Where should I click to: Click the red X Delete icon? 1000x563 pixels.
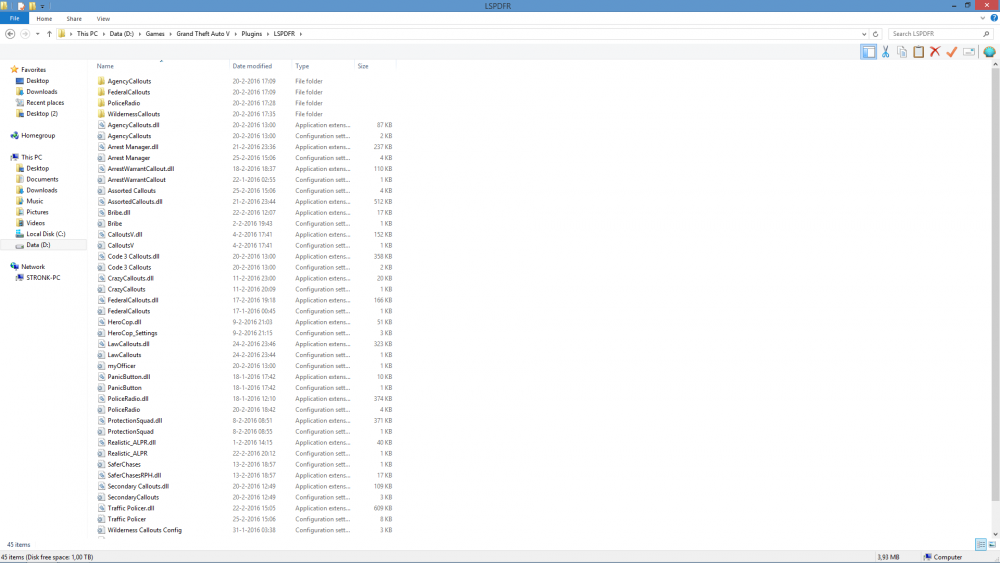[935, 52]
